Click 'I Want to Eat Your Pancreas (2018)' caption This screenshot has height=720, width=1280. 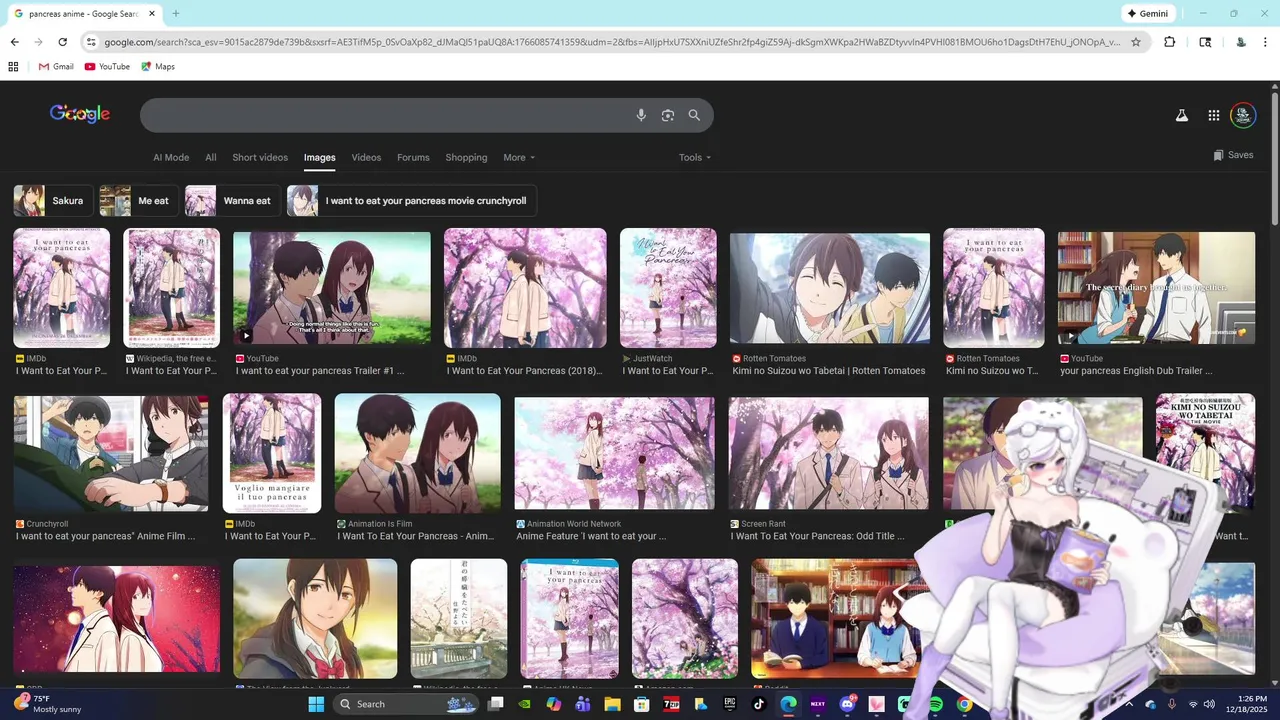coord(525,371)
